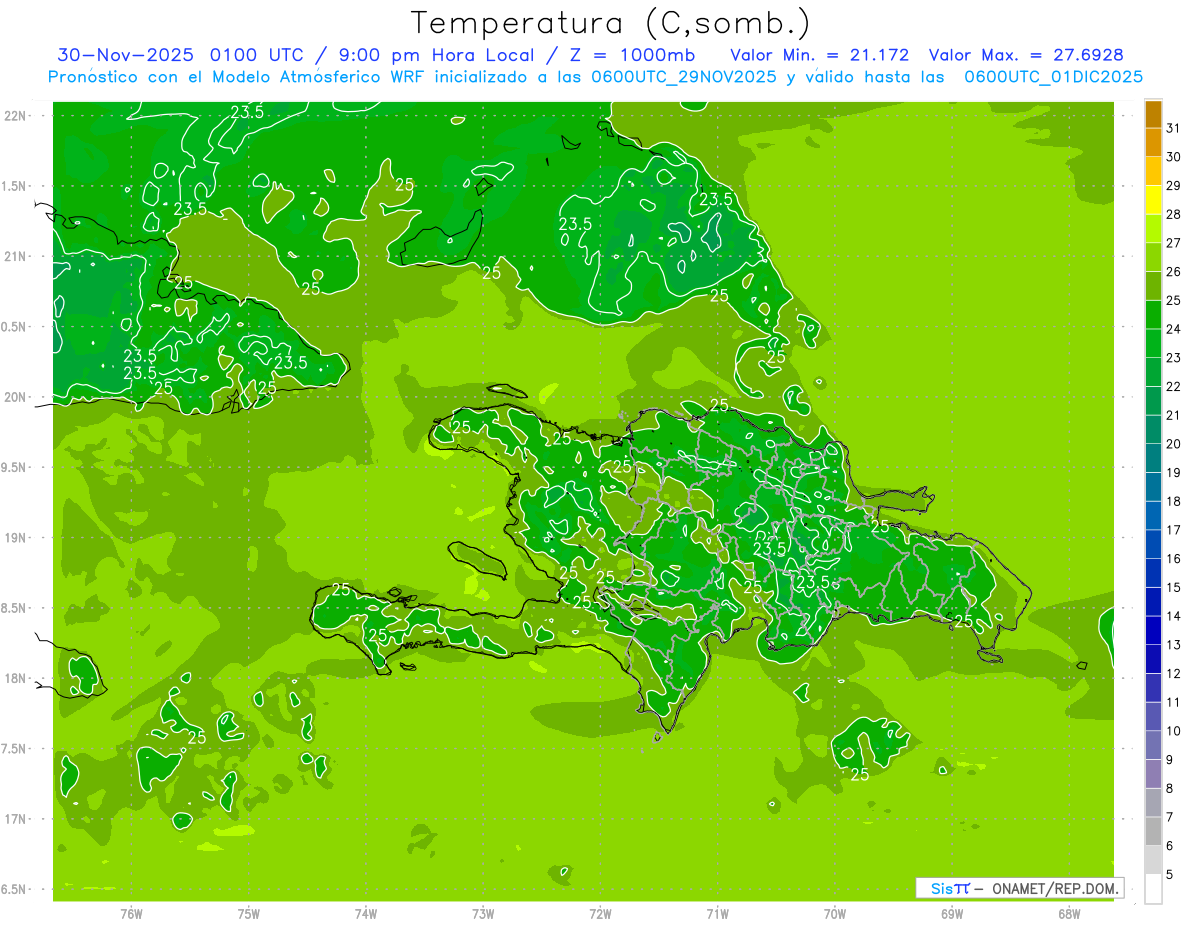The height and width of the screenshot is (927, 1200).
Task: Click the "Valor Min. = 21.172" value
Action: [x=819, y=55]
